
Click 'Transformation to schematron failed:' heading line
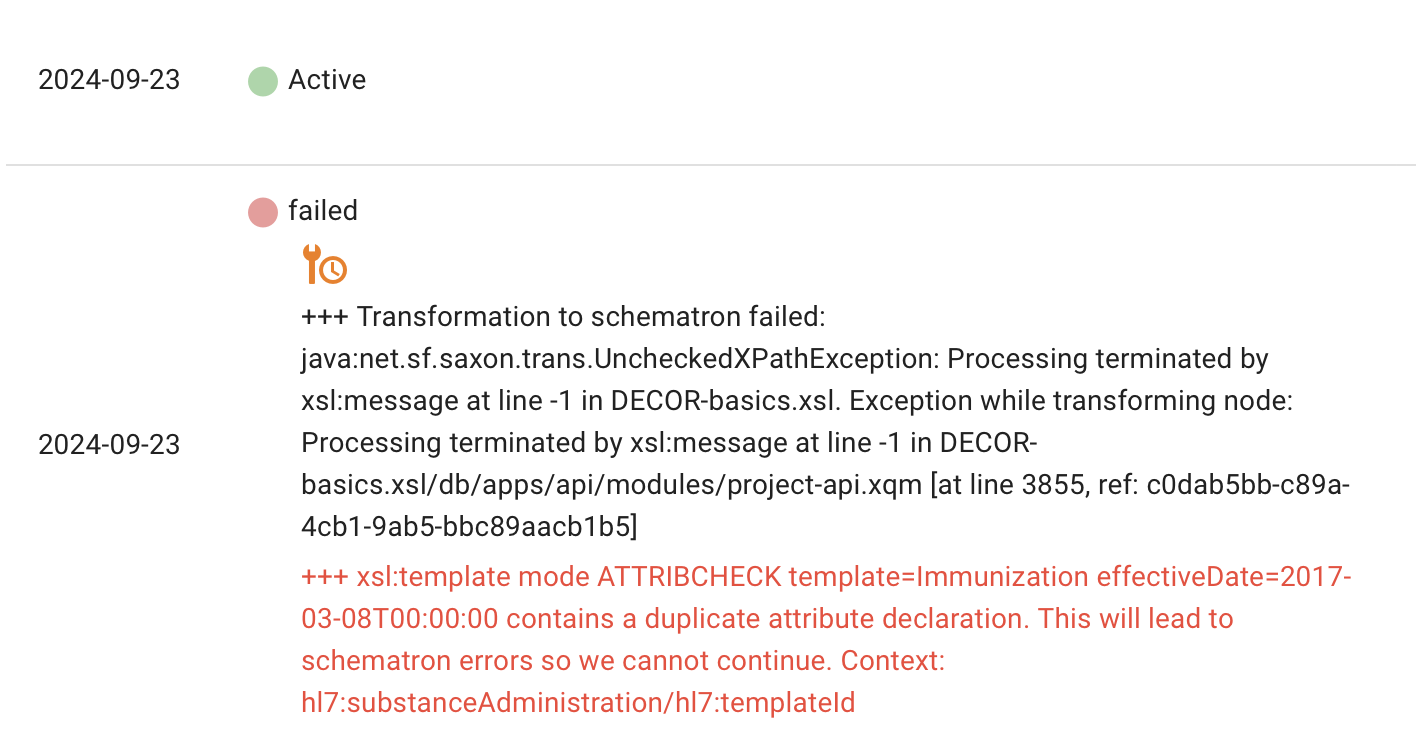click(x=563, y=317)
